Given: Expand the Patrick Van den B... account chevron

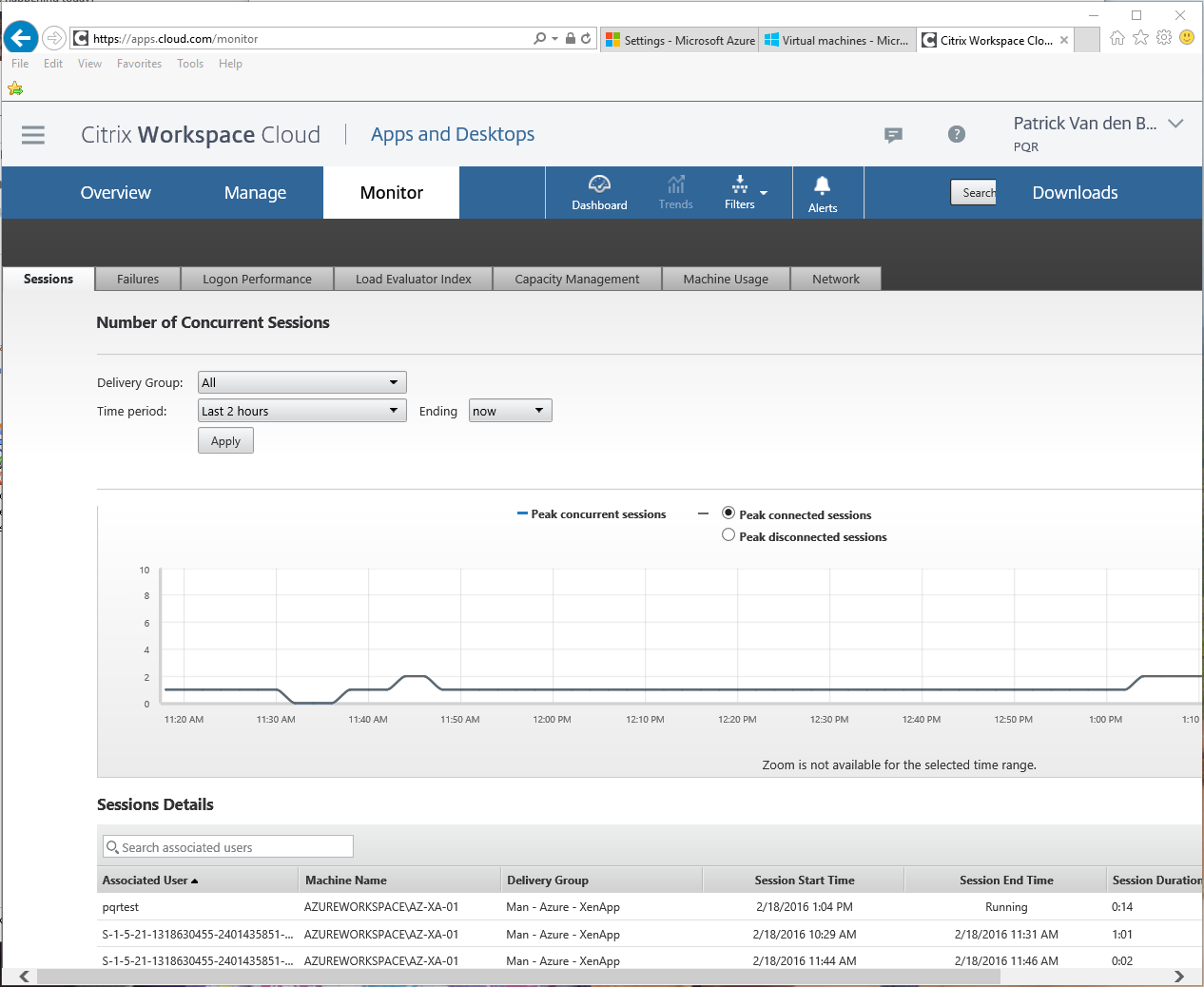Looking at the screenshot, I should click(x=1175, y=124).
